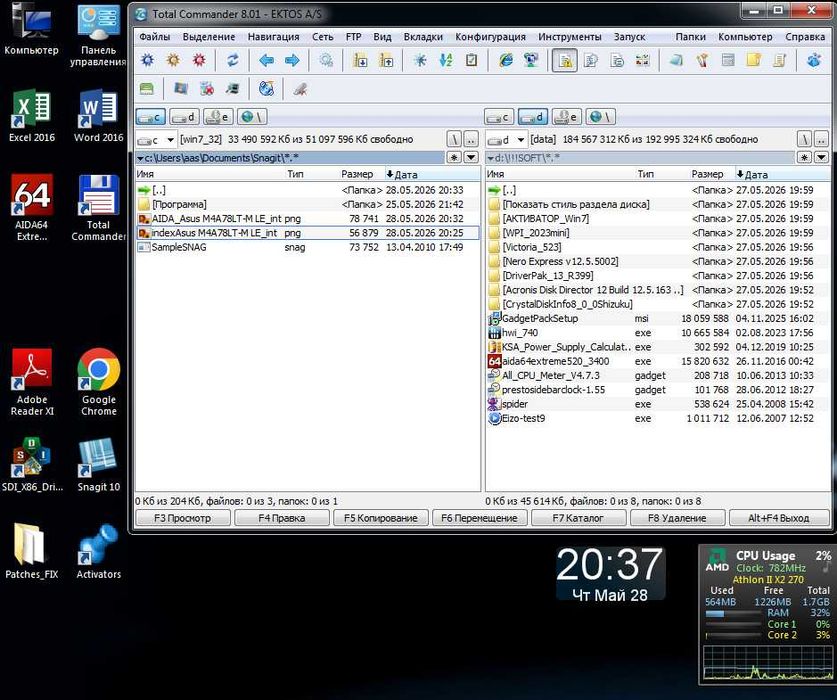Open the Справка menu
Screen dimensions: 837x700
click(x=805, y=37)
